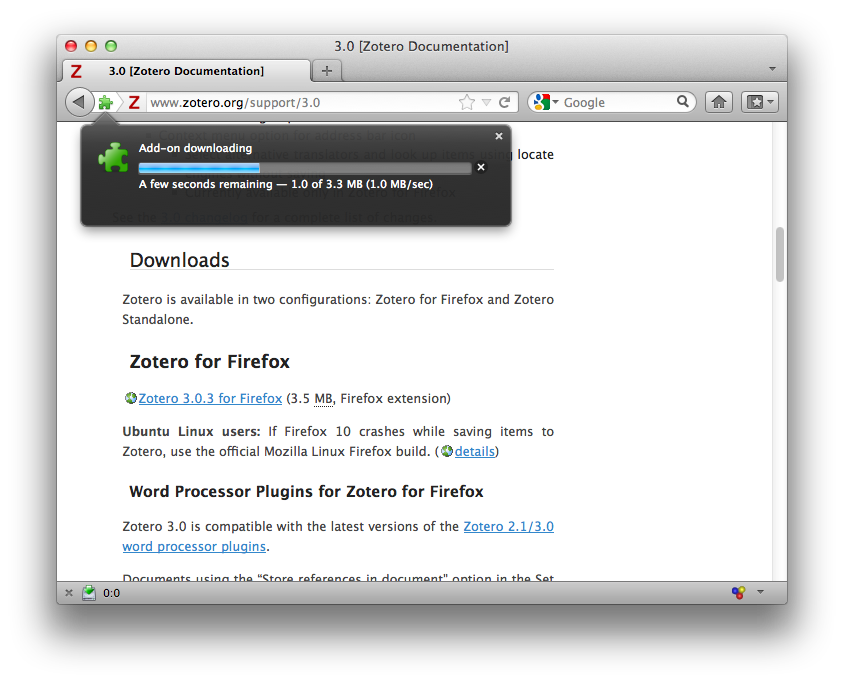The width and height of the screenshot is (844, 683).
Task: Click the 0:0 download counter text
Action: point(111,593)
